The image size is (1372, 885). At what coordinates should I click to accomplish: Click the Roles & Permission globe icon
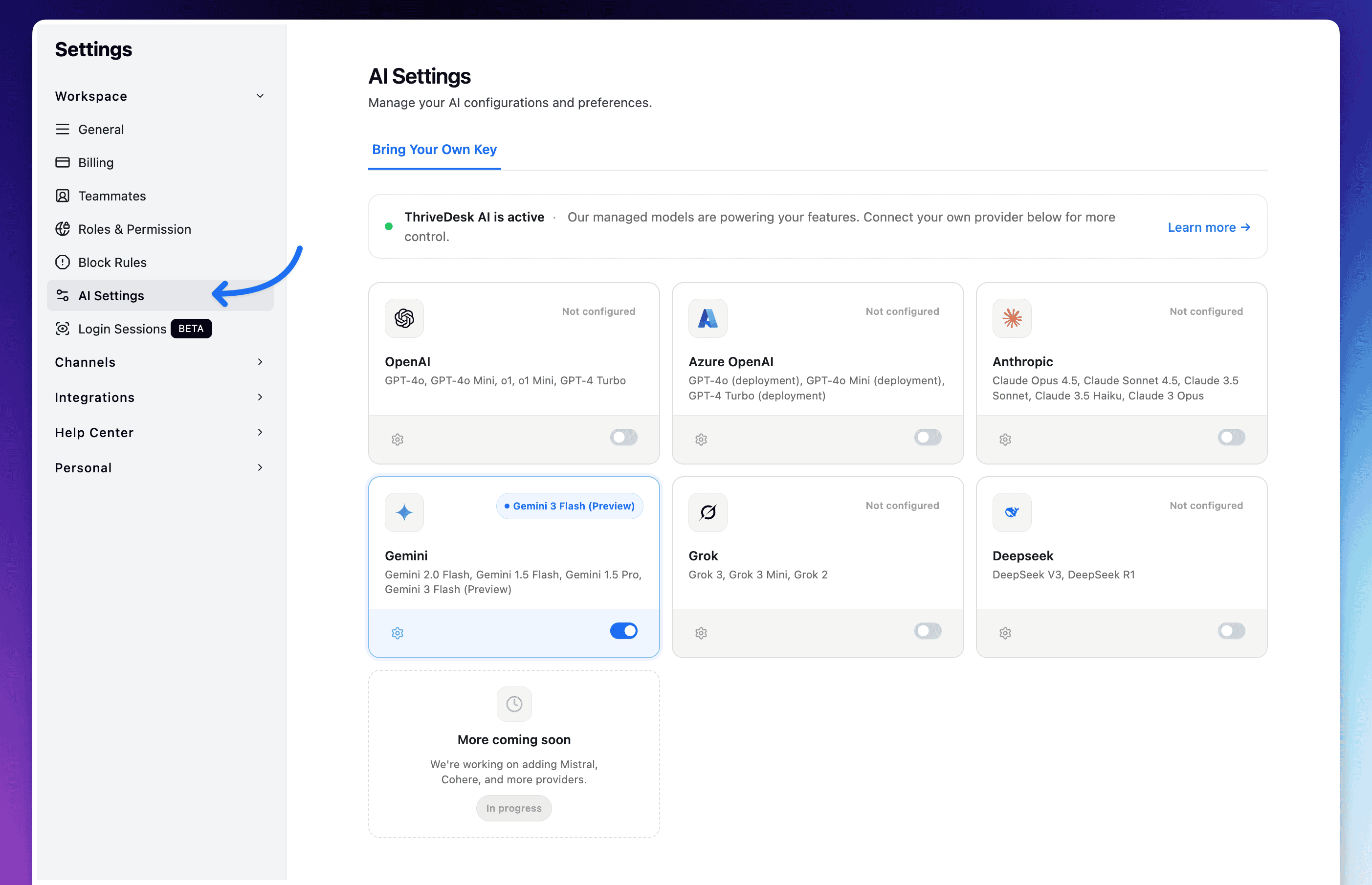[62, 229]
